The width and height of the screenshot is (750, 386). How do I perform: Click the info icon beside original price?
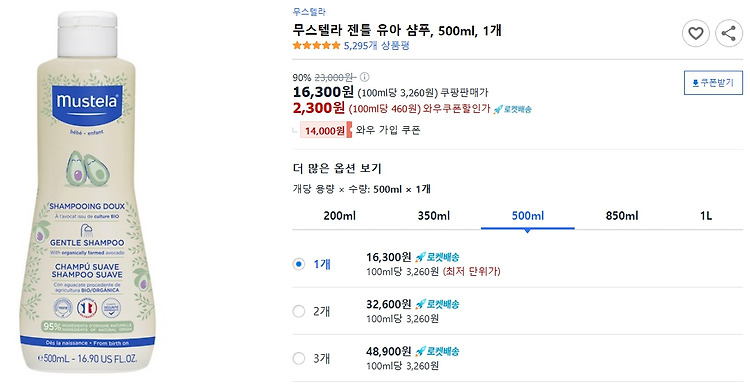[x=364, y=77]
